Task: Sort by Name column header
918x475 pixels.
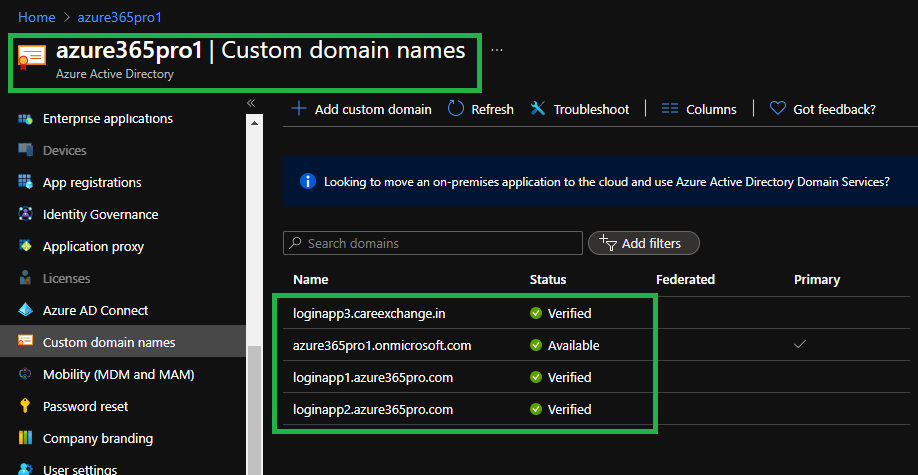Action: click(x=310, y=279)
